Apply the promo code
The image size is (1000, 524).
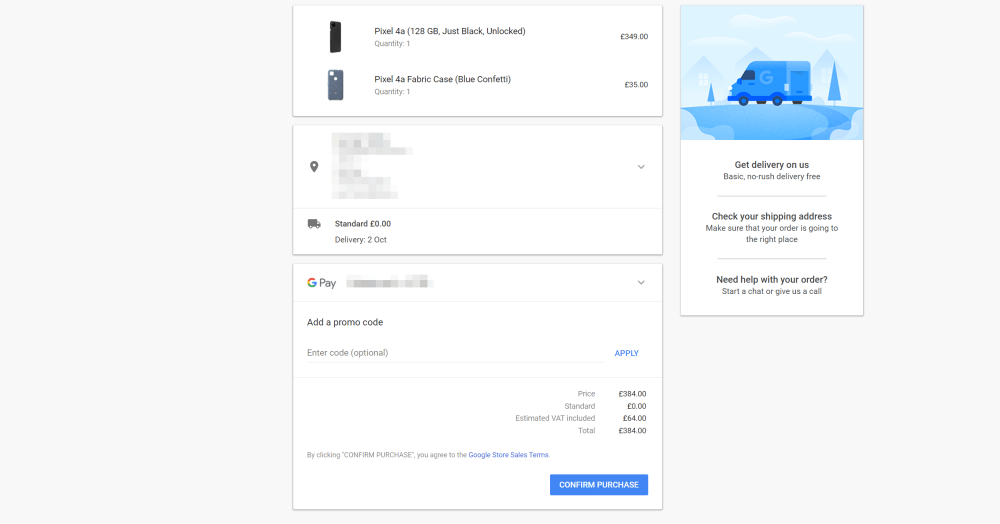tap(626, 353)
